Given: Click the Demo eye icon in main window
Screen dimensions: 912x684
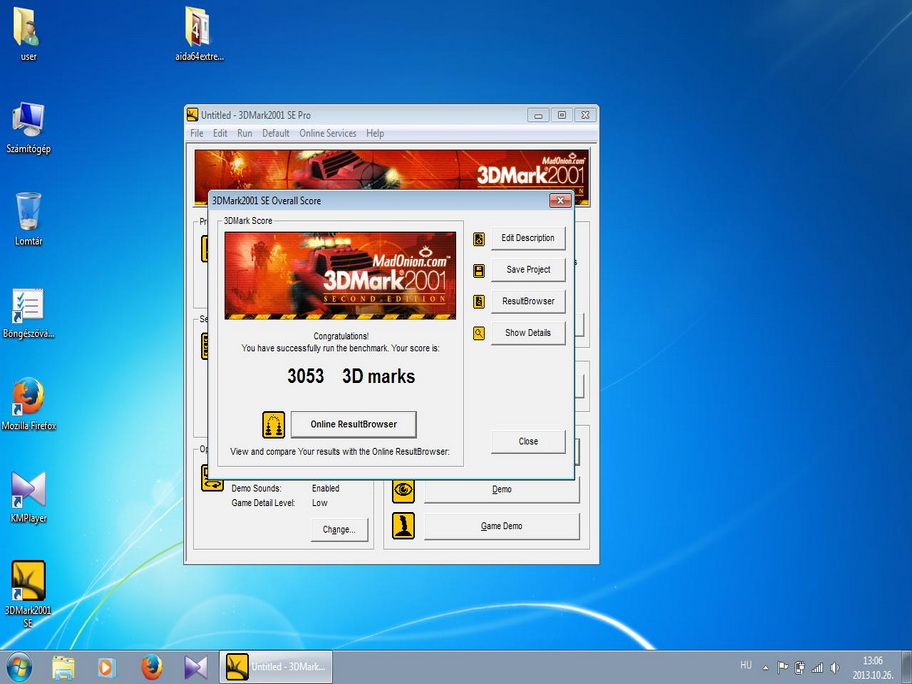Looking at the screenshot, I should point(403,490).
